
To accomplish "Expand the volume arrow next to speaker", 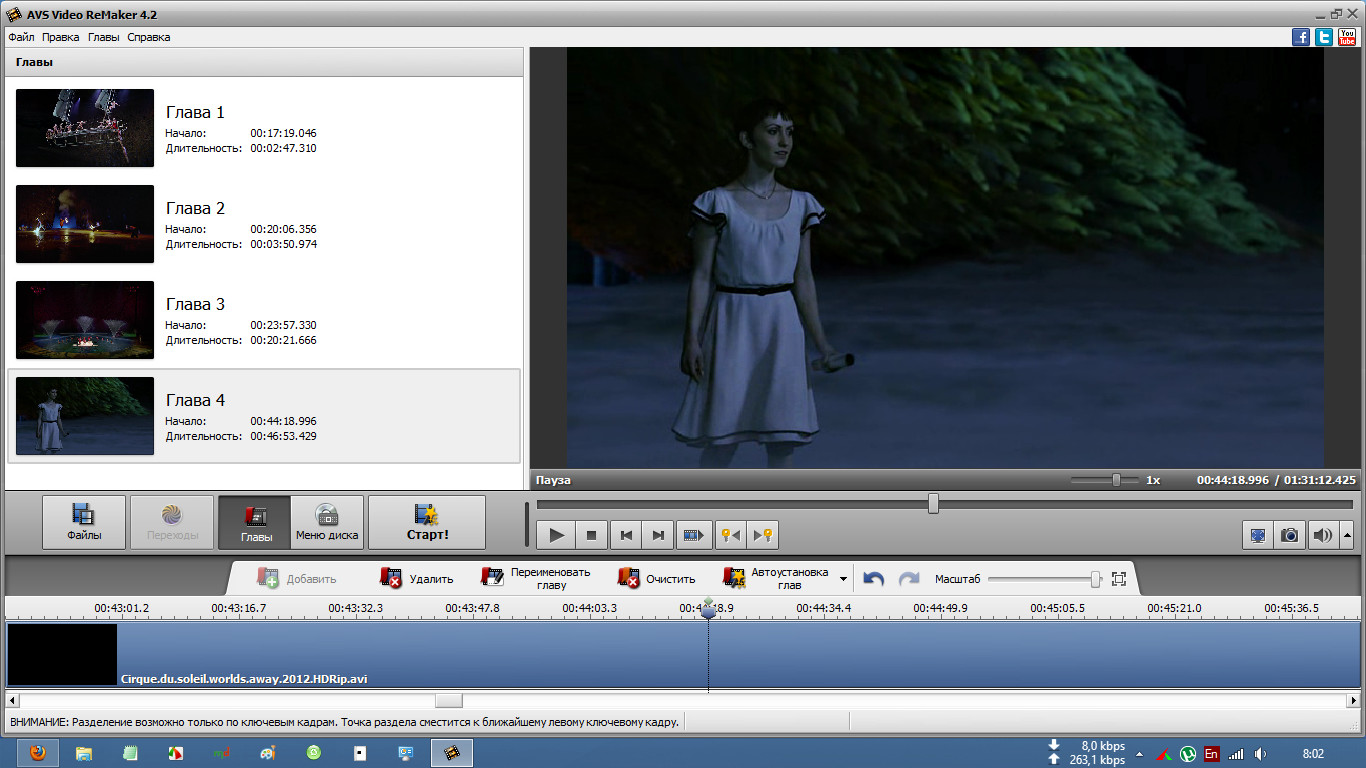I will [1347, 535].
